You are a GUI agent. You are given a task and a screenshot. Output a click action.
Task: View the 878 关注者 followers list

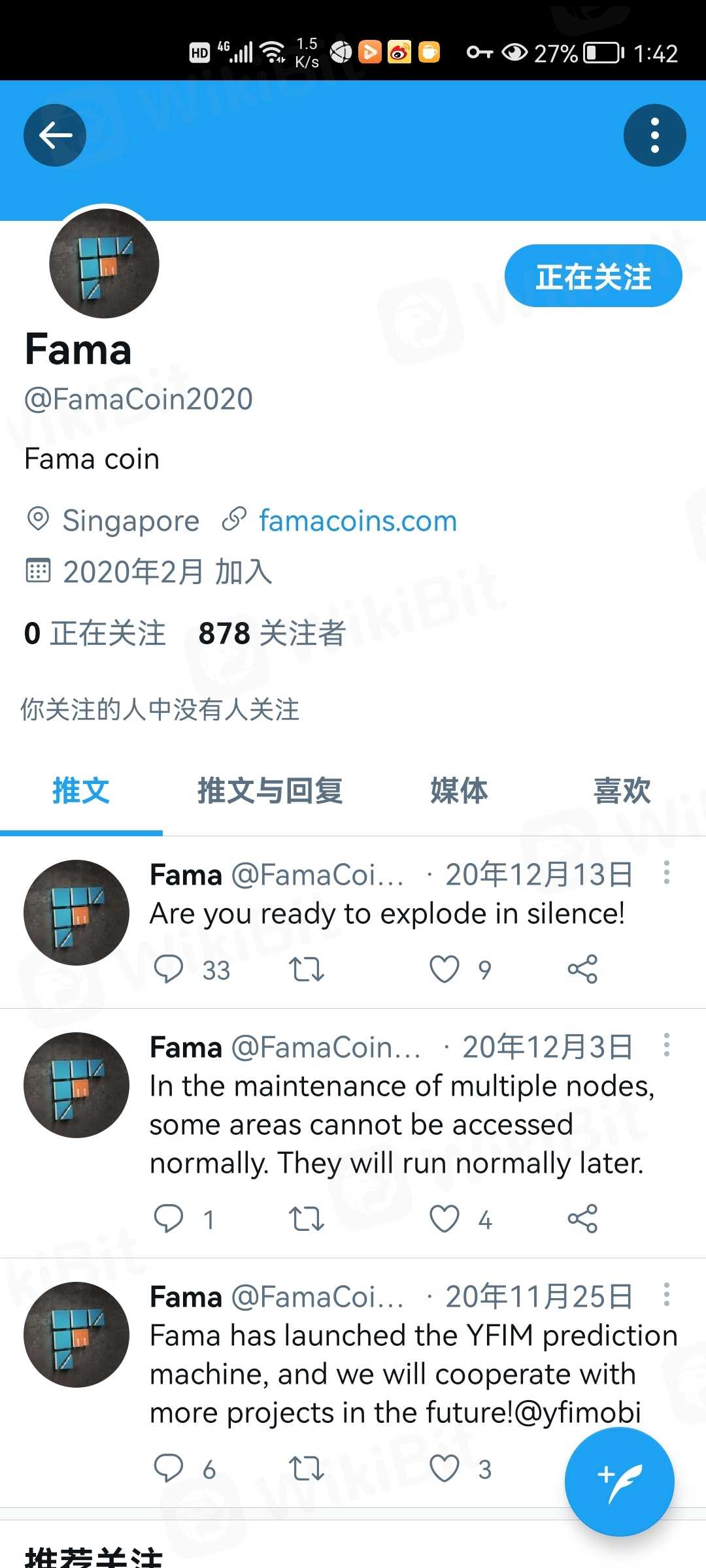pyautogui.click(x=272, y=633)
